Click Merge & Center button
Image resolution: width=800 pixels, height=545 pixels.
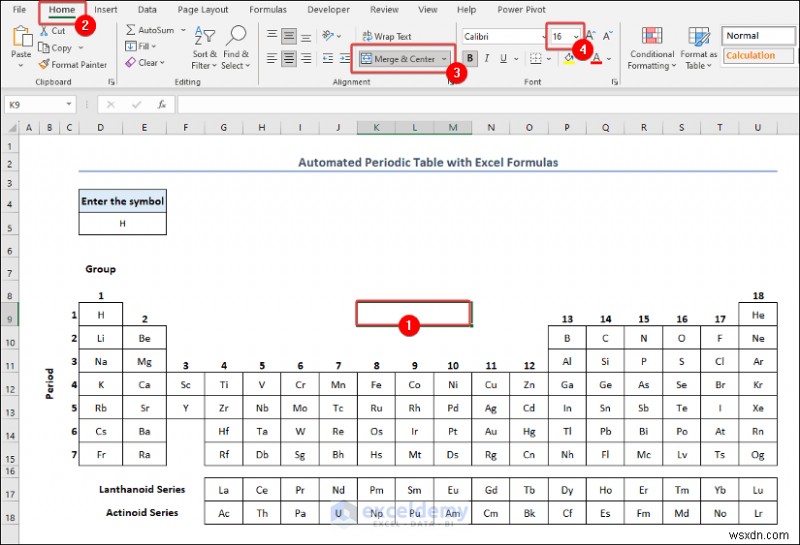pos(398,59)
